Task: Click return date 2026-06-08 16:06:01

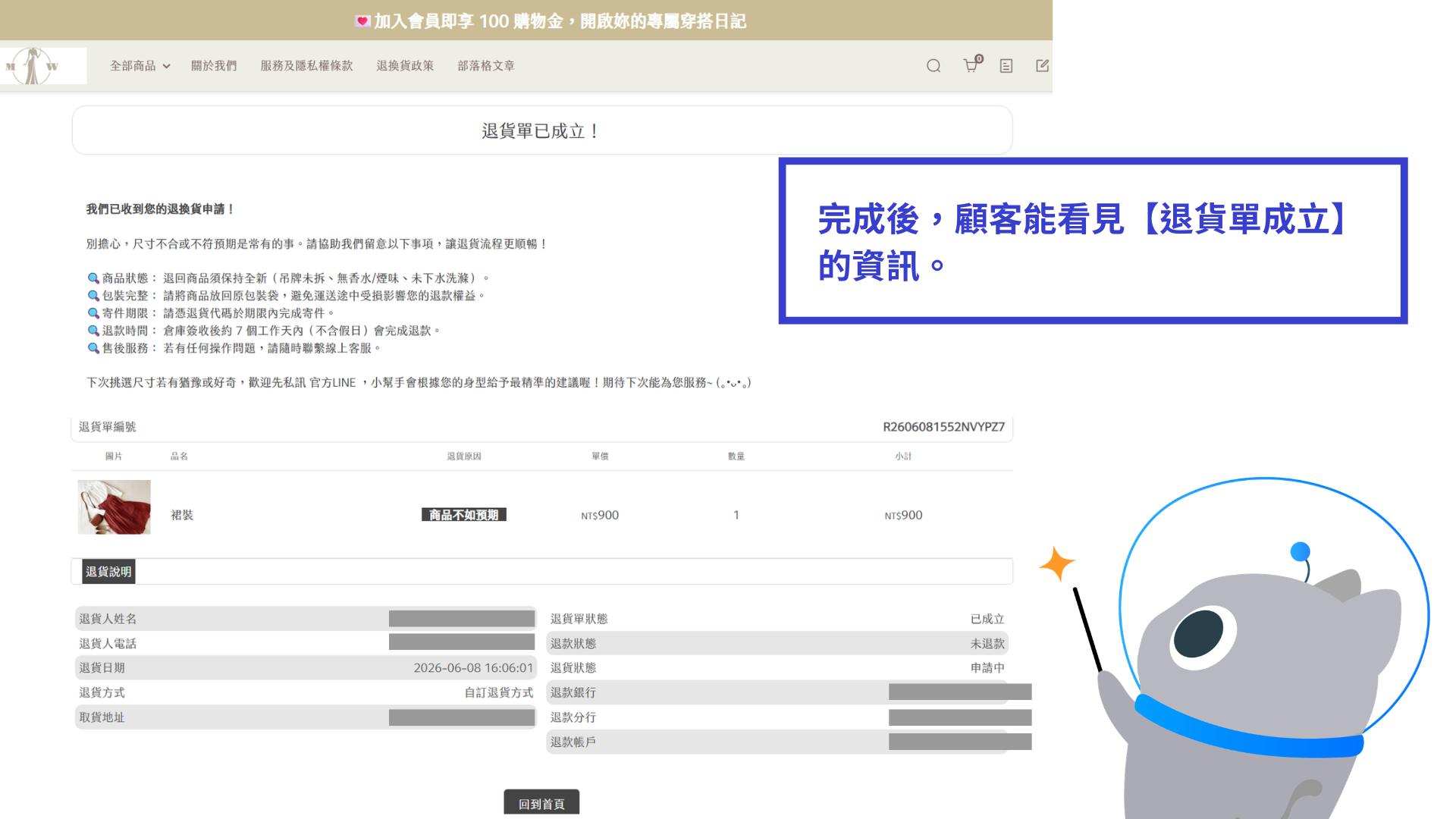Action: point(473,668)
